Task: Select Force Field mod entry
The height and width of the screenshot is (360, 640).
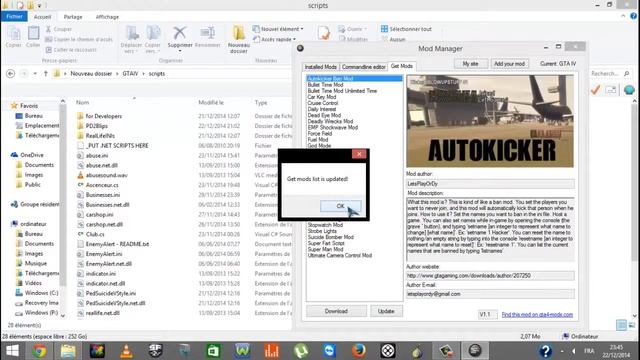Action: [320, 133]
